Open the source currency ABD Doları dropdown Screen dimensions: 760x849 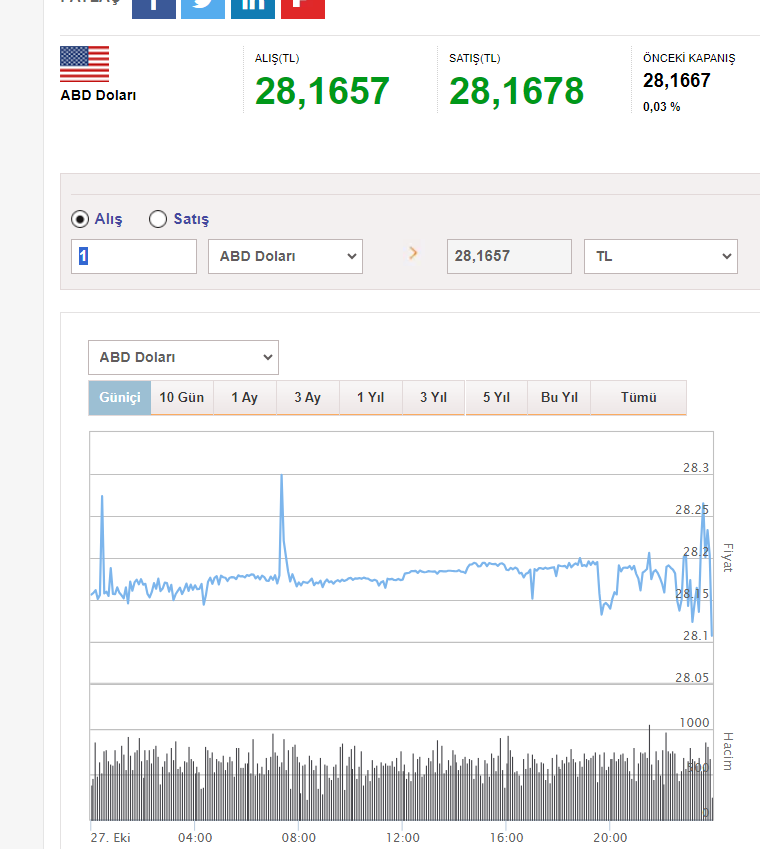click(285, 256)
